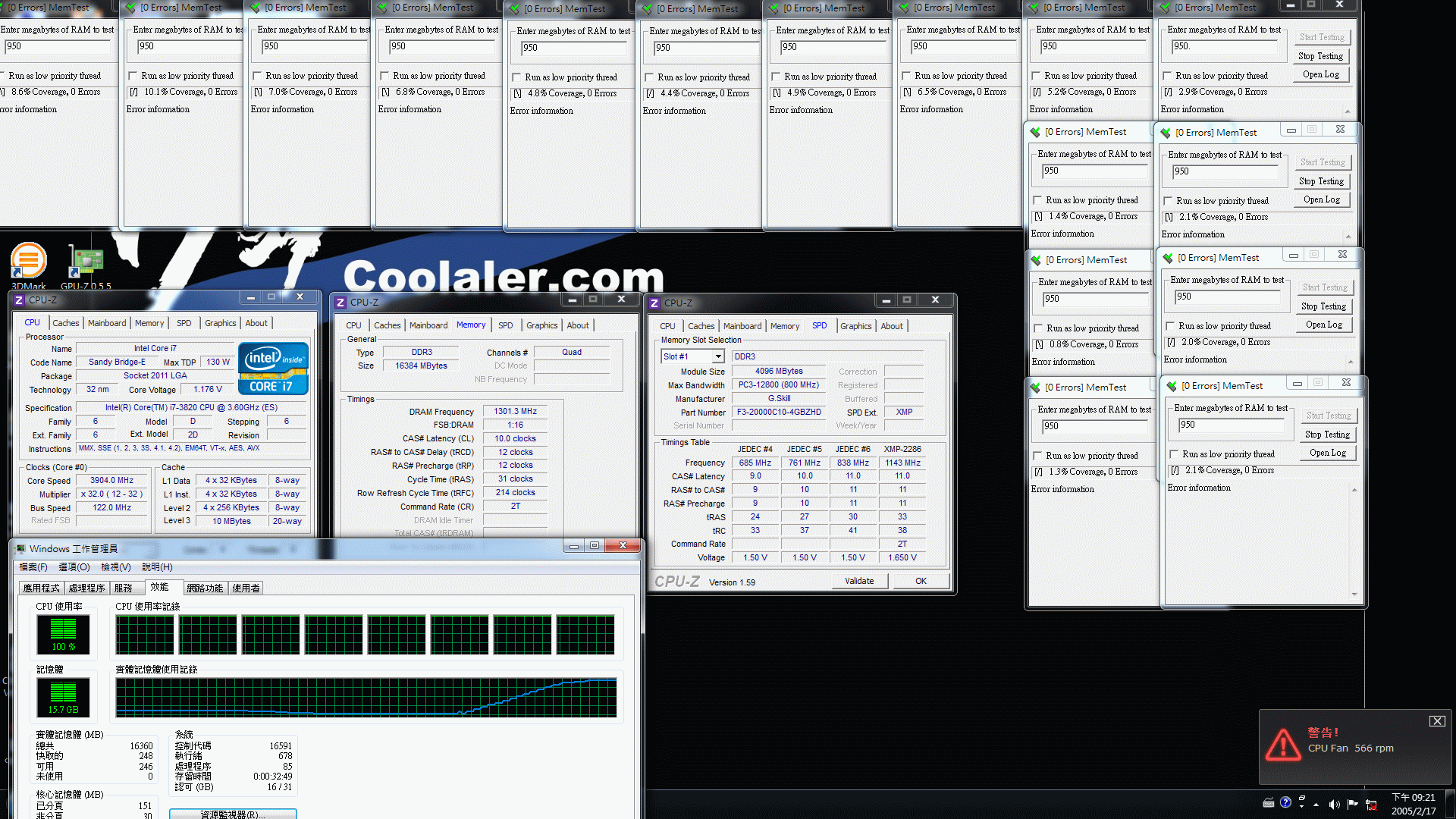Click the 資源監視器(R) button in Task Manager
This screenshot has width=1456, height=819.
coord(233,814)
